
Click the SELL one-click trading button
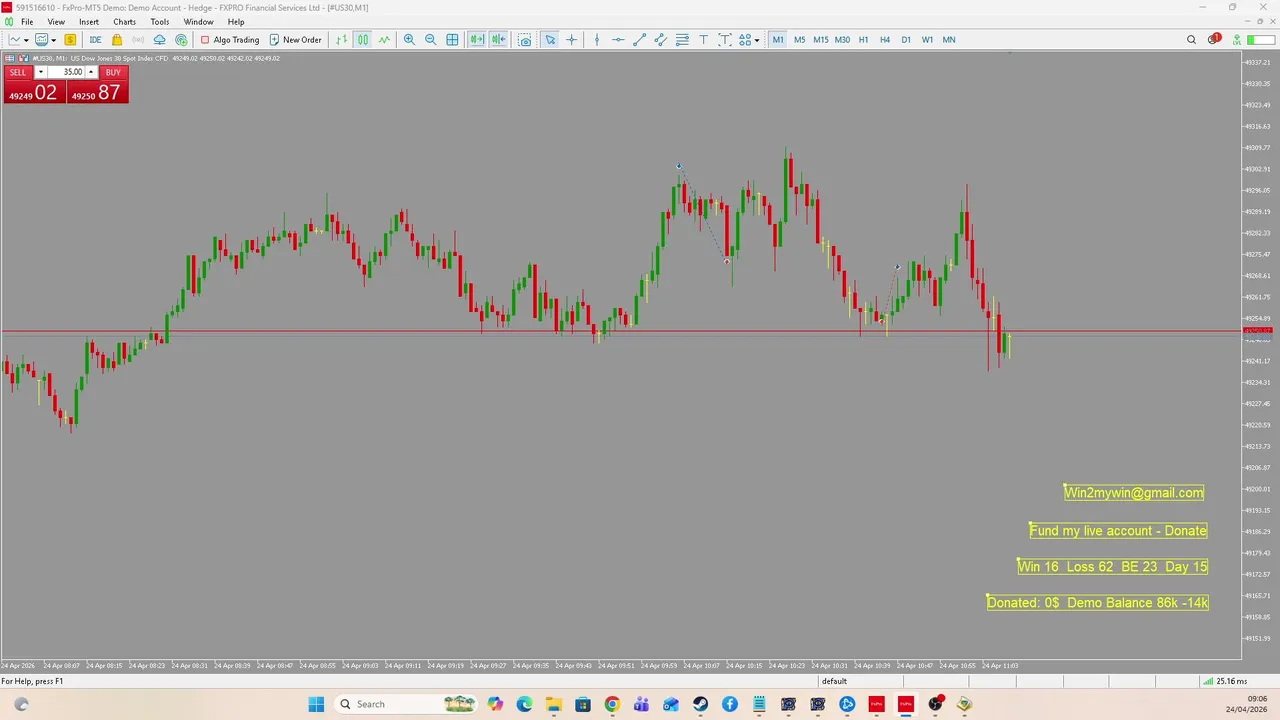pyautogui.click(x=18, y=72)
